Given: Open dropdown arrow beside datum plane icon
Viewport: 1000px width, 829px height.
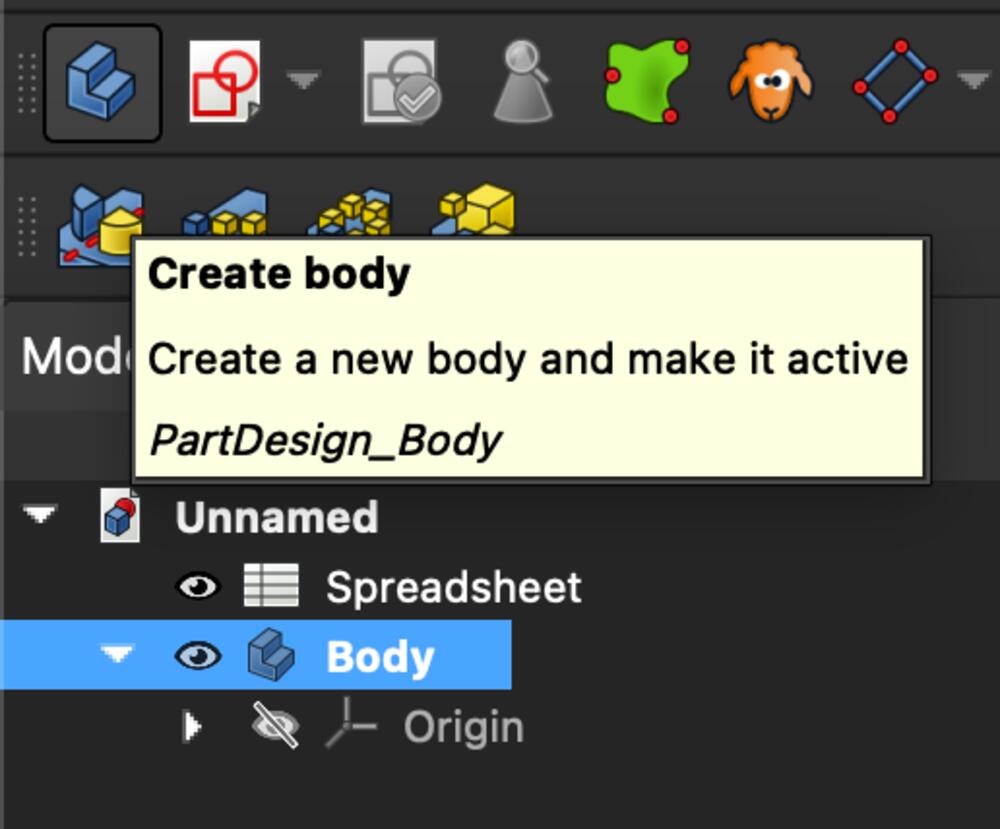Looking at the screenshot, I should (973, 80).
